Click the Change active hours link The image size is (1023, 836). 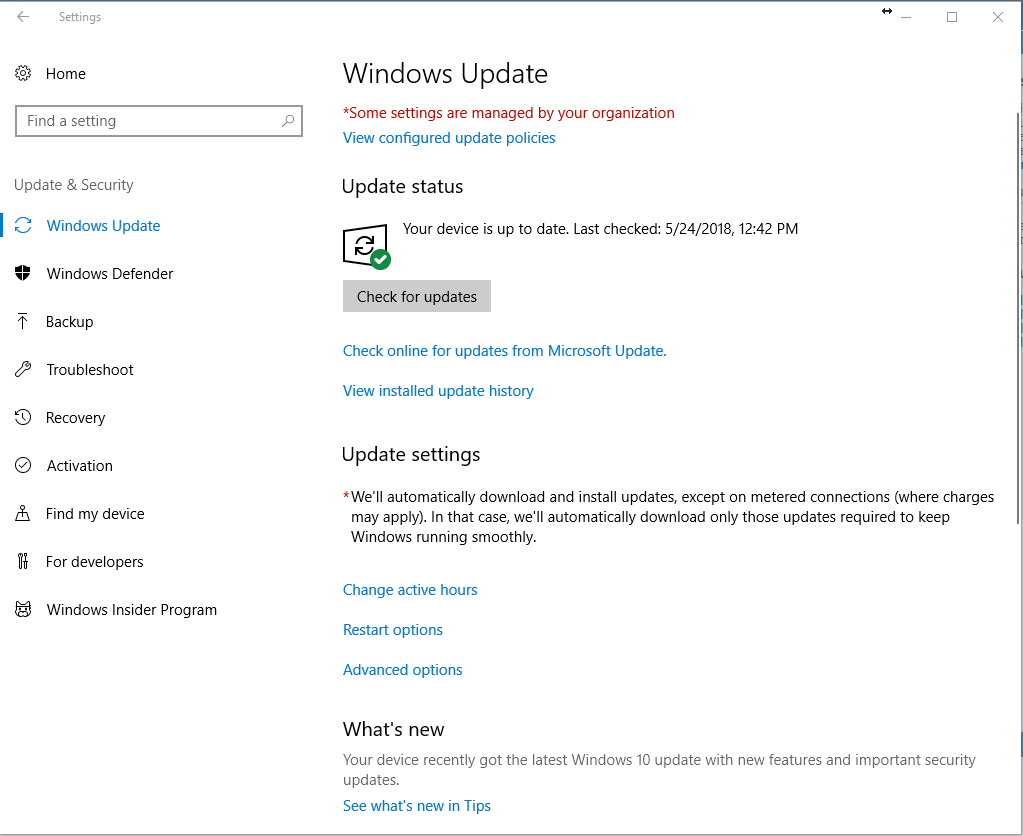410,590
